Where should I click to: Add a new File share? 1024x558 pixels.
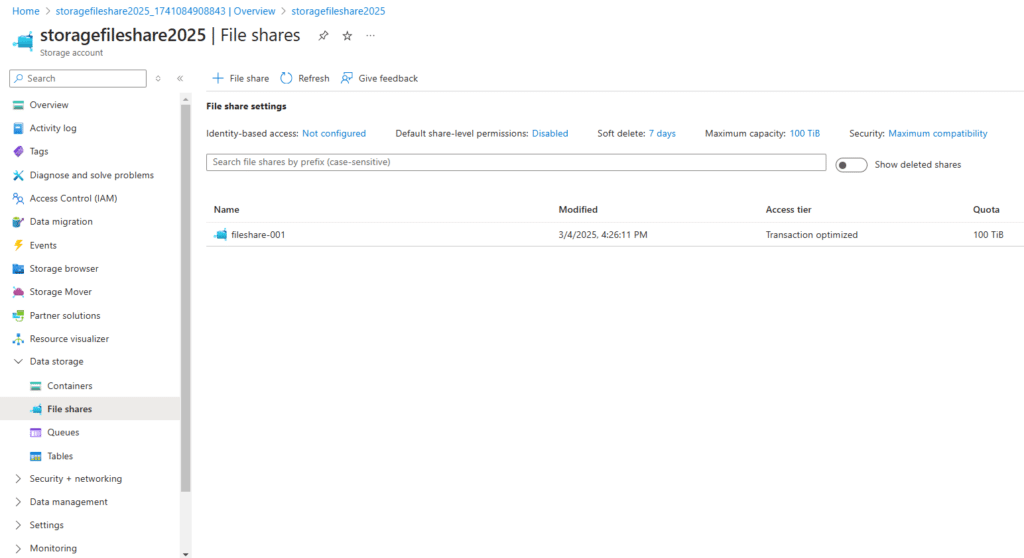click(x=241, y=78)
